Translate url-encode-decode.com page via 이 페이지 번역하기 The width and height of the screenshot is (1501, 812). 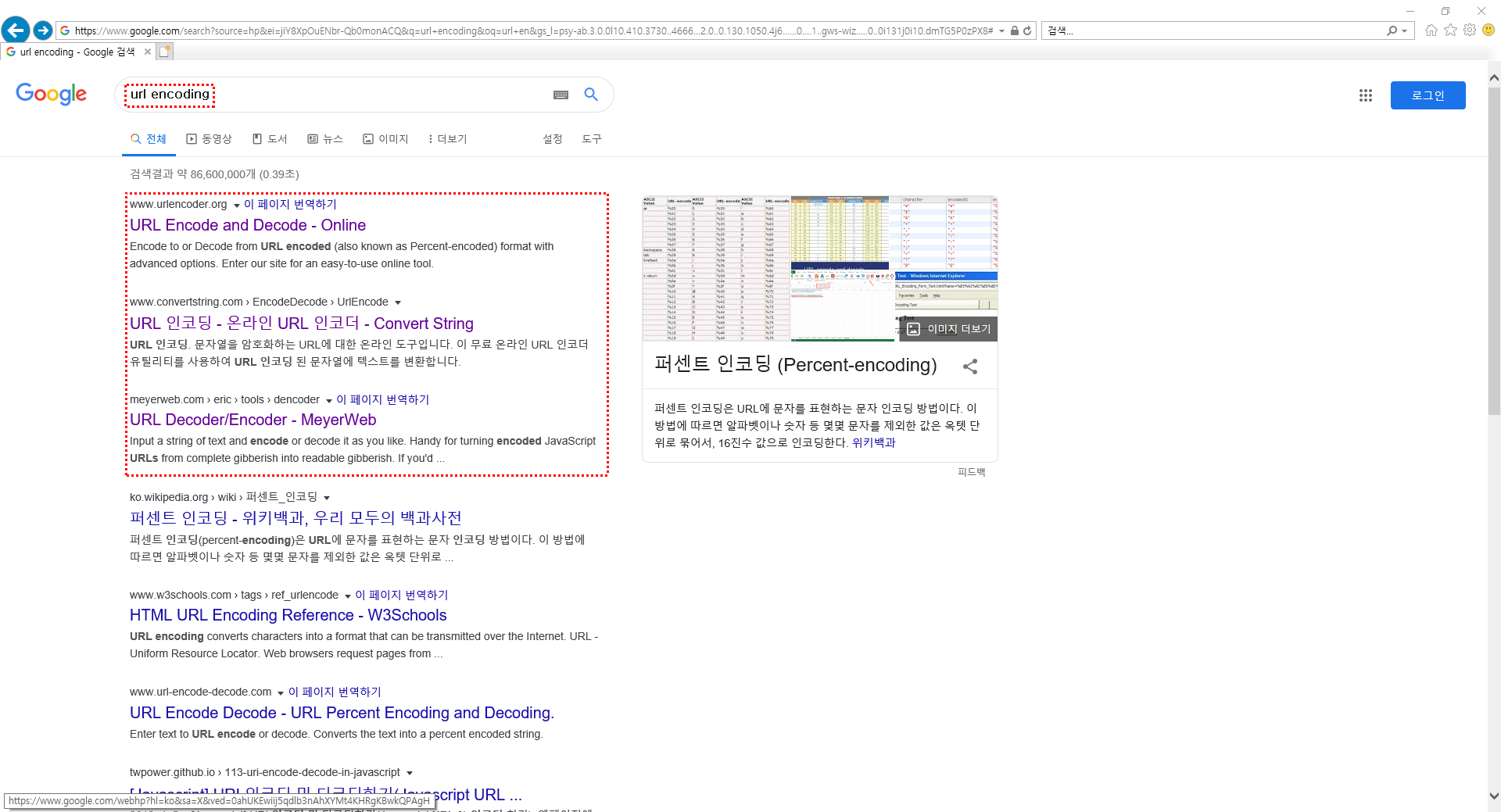[x=335, y=692]
